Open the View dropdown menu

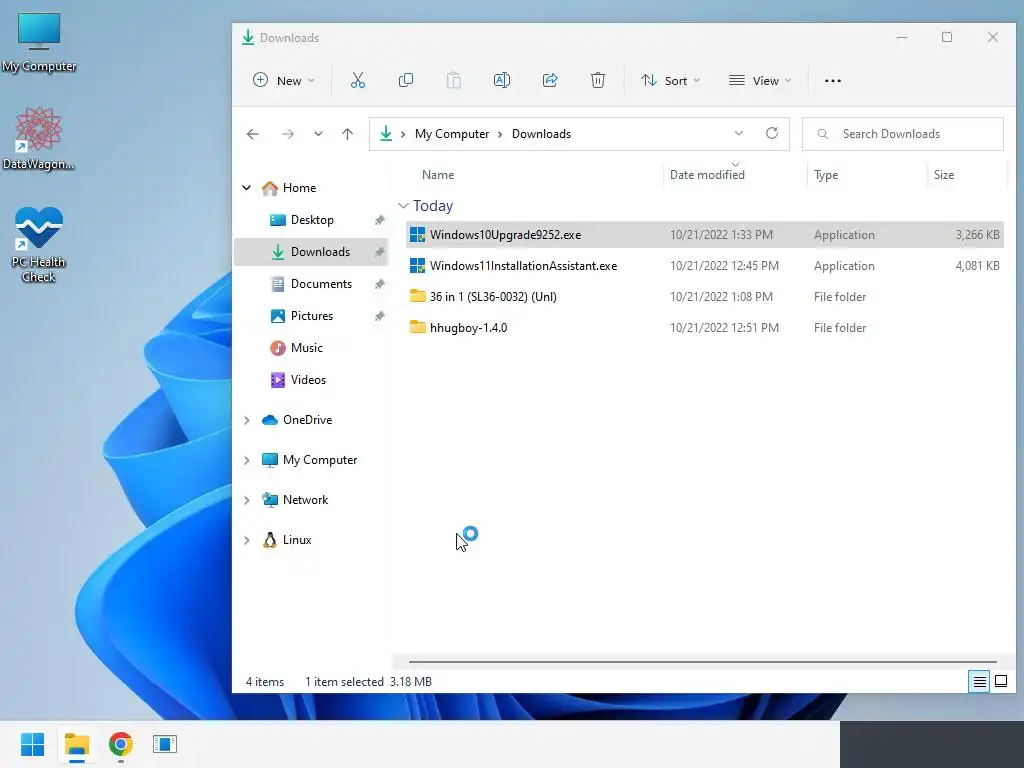click(x=760, y=80)
